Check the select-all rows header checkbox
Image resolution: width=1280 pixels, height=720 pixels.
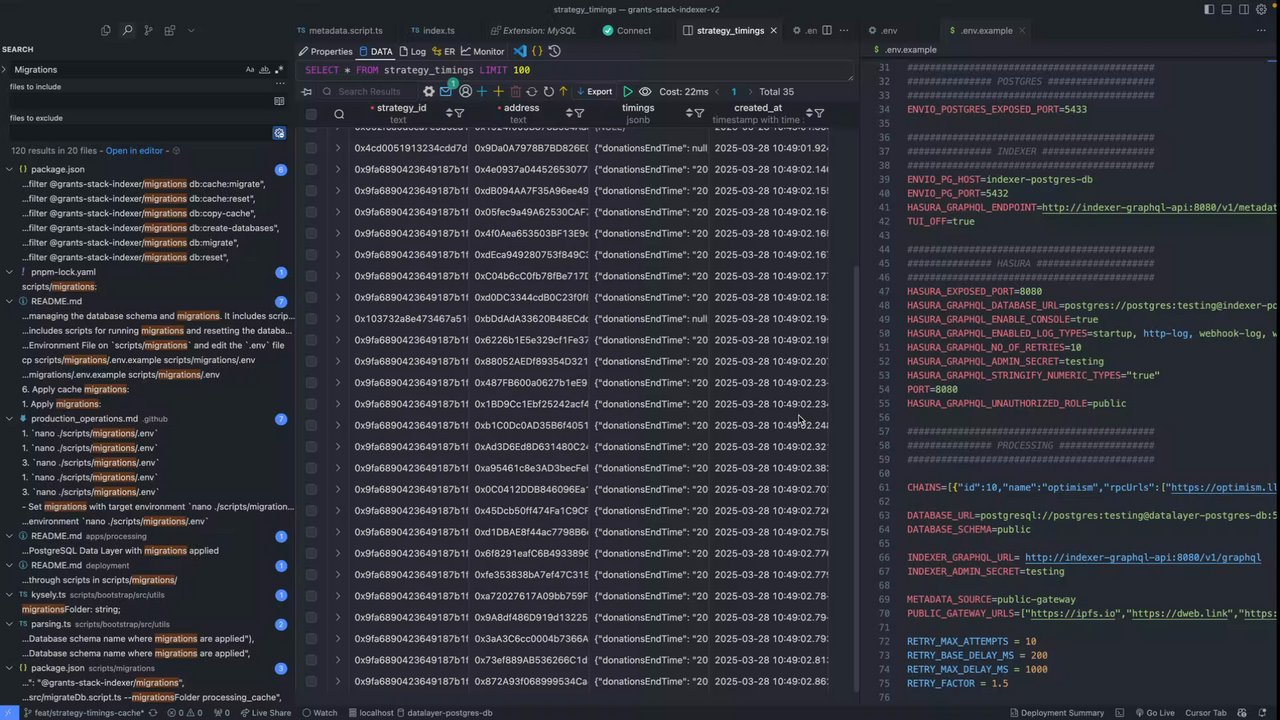(311, 114)
